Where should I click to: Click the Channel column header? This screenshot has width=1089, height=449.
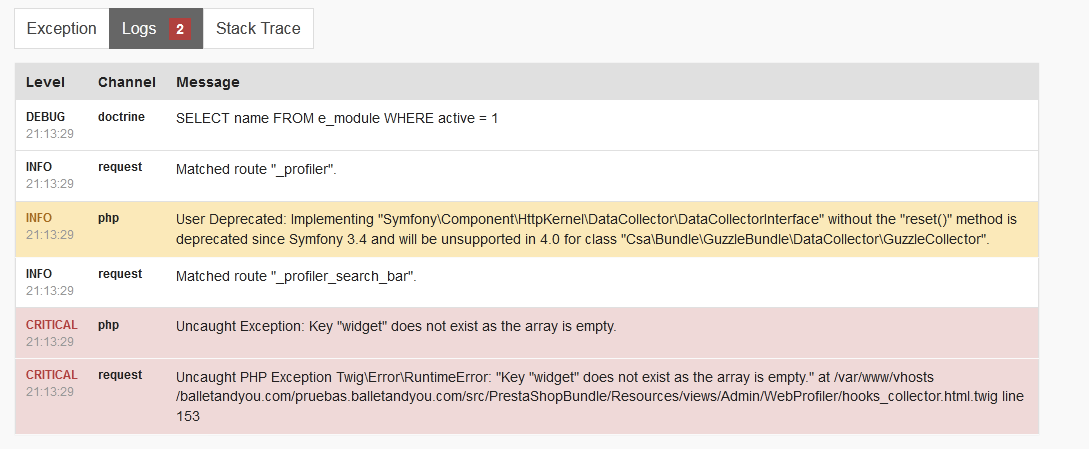(x=127, y=82)
